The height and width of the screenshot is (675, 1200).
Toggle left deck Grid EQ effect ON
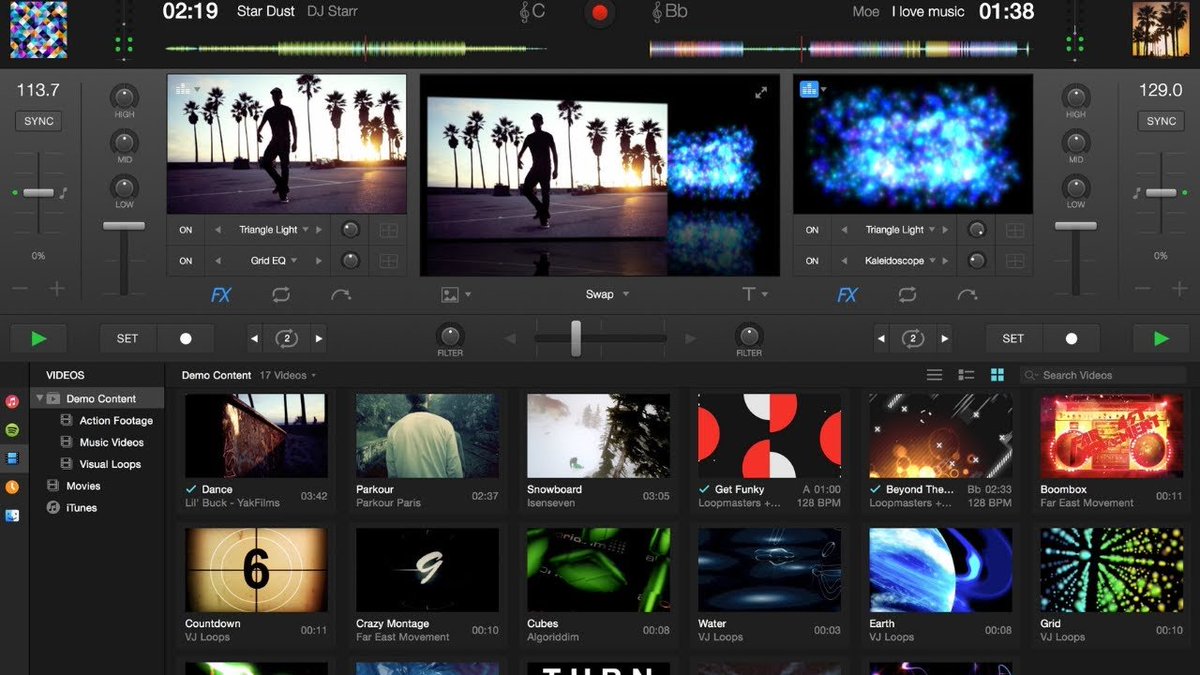[x=186, y=261]
